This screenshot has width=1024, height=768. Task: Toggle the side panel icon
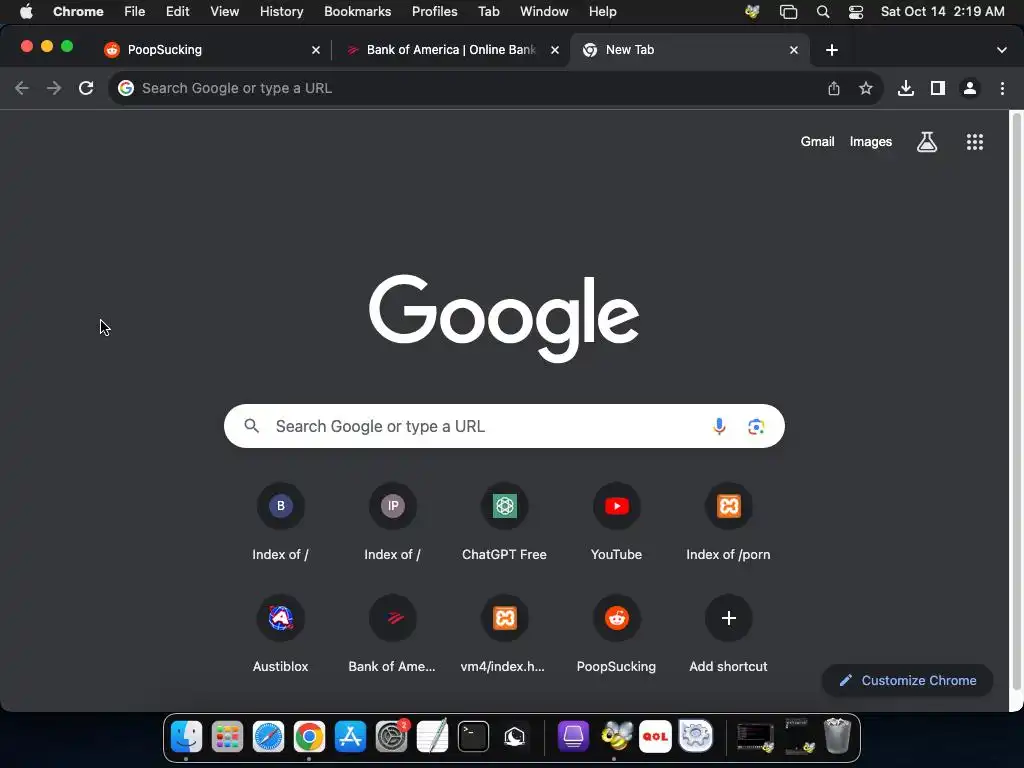point(938,88)
